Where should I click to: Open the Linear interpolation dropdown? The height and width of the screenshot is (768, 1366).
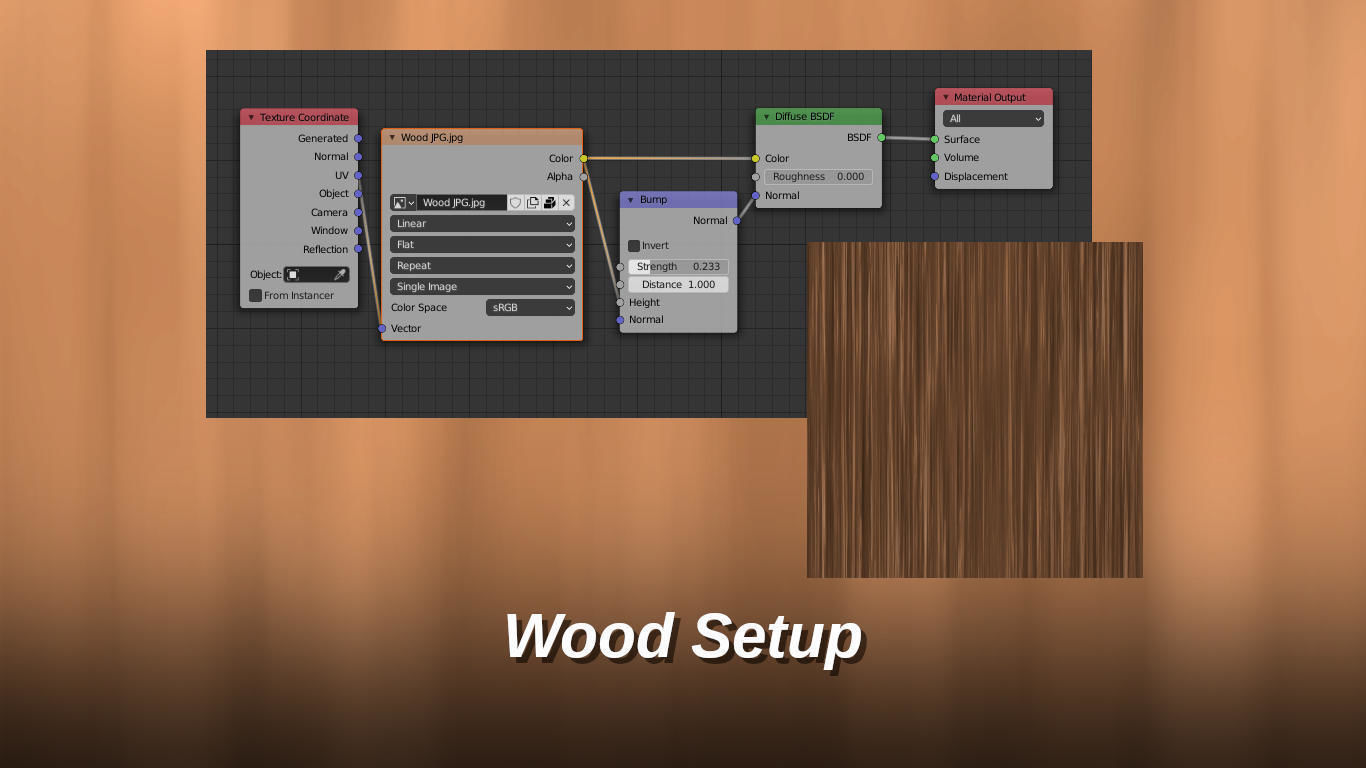[482, 224]
